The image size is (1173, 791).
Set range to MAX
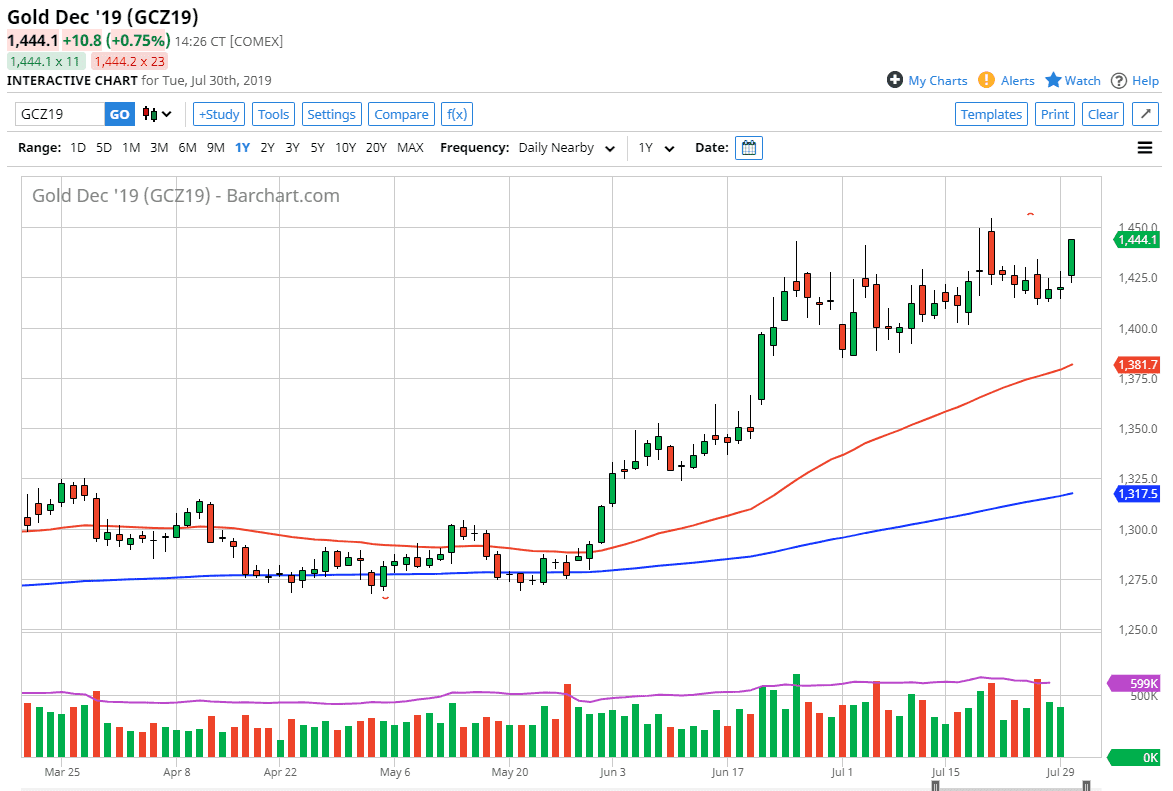point(410,148)
